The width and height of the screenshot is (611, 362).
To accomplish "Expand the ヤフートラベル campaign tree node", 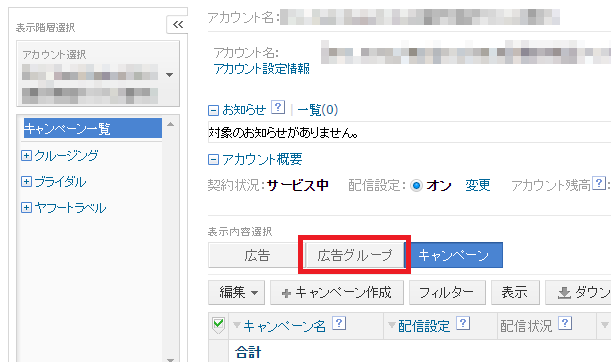I will point(26,208).
